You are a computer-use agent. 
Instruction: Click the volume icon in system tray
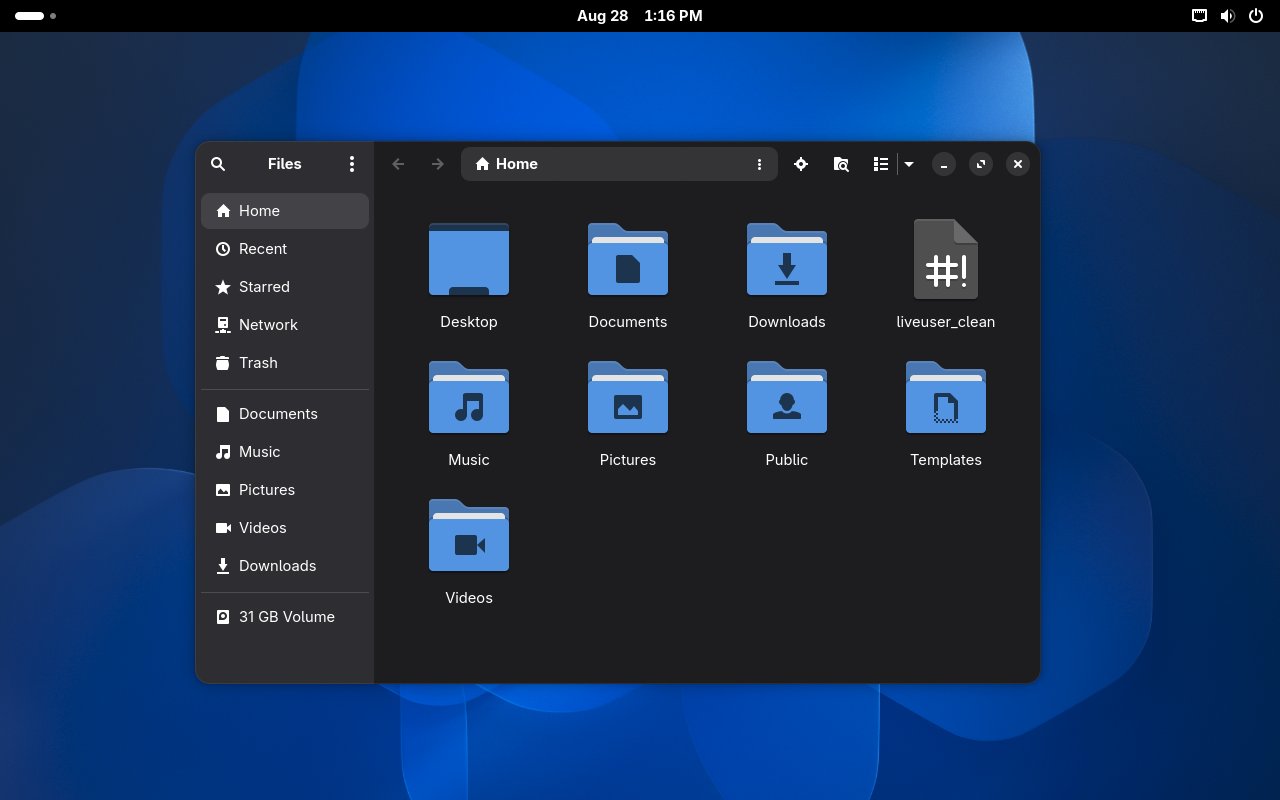coord(1228,16)
